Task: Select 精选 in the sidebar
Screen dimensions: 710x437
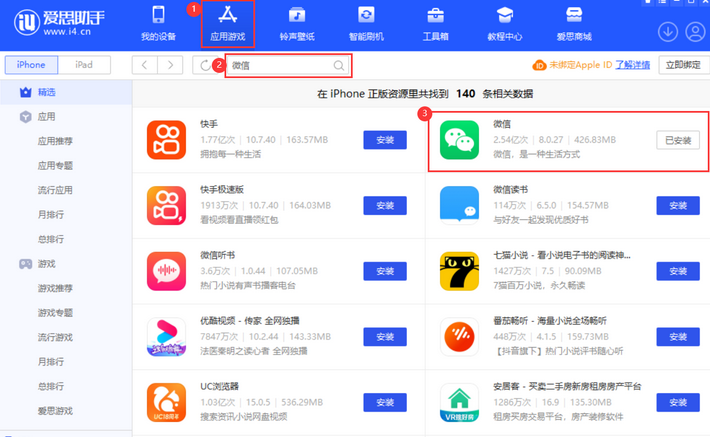Action: coord(66,92)
